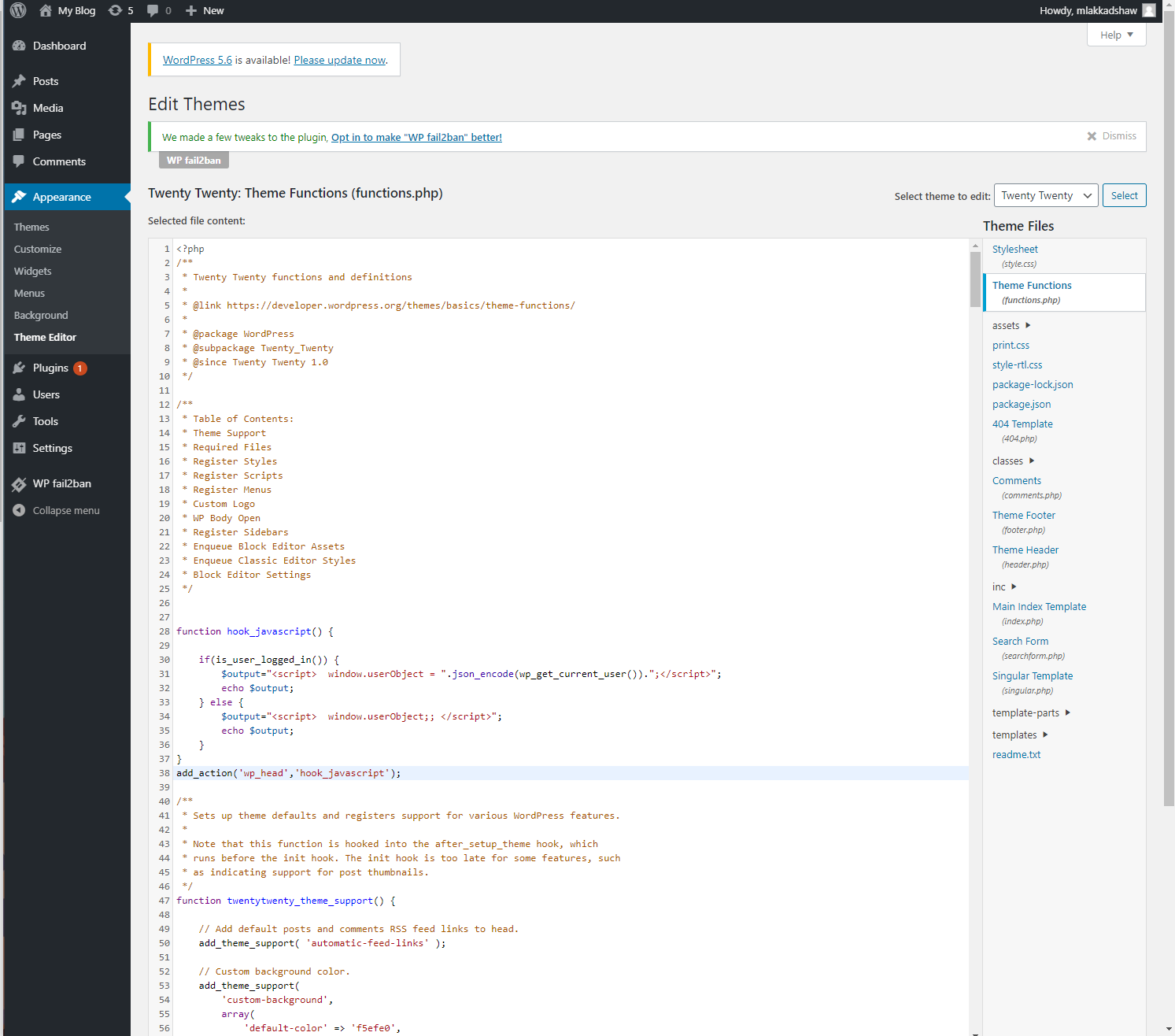Click the Posts pushpin icon
The height and width of the screenshot is (1036, 1175).
point(19,81)
